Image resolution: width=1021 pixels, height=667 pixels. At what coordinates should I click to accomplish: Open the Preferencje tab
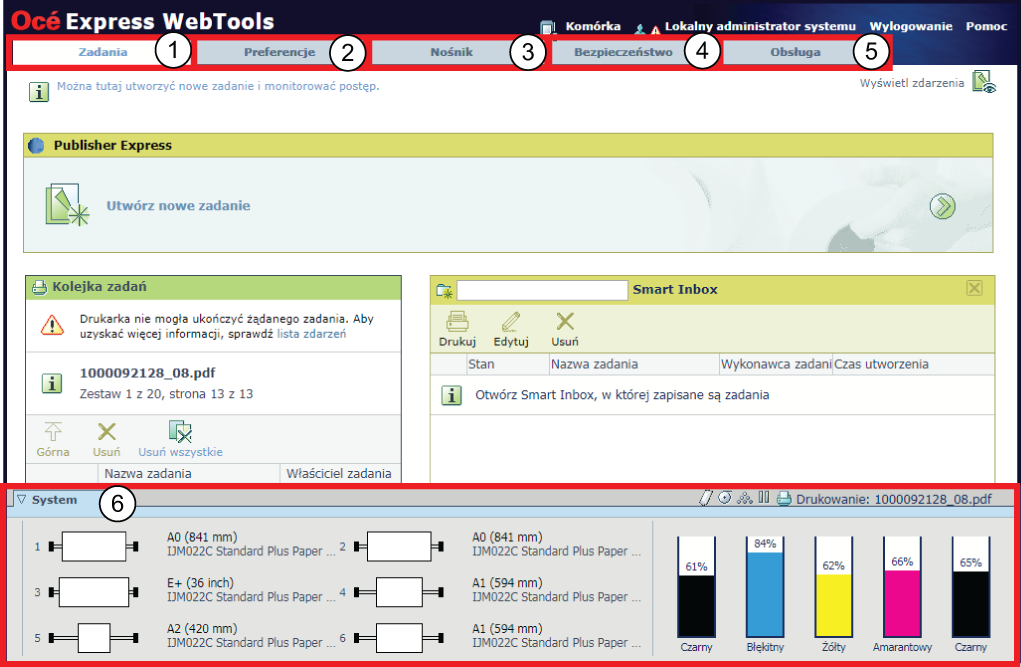click(x=279, y=52)
